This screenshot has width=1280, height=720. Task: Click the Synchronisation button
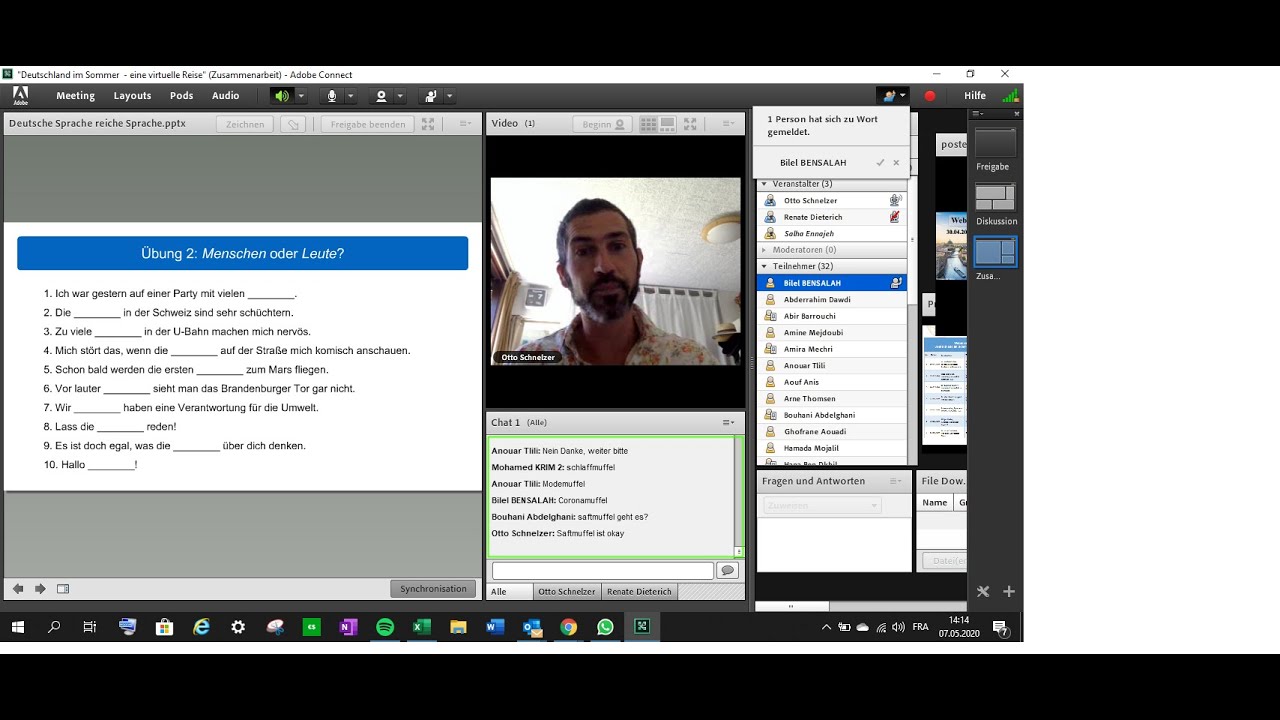click(433, 589)
